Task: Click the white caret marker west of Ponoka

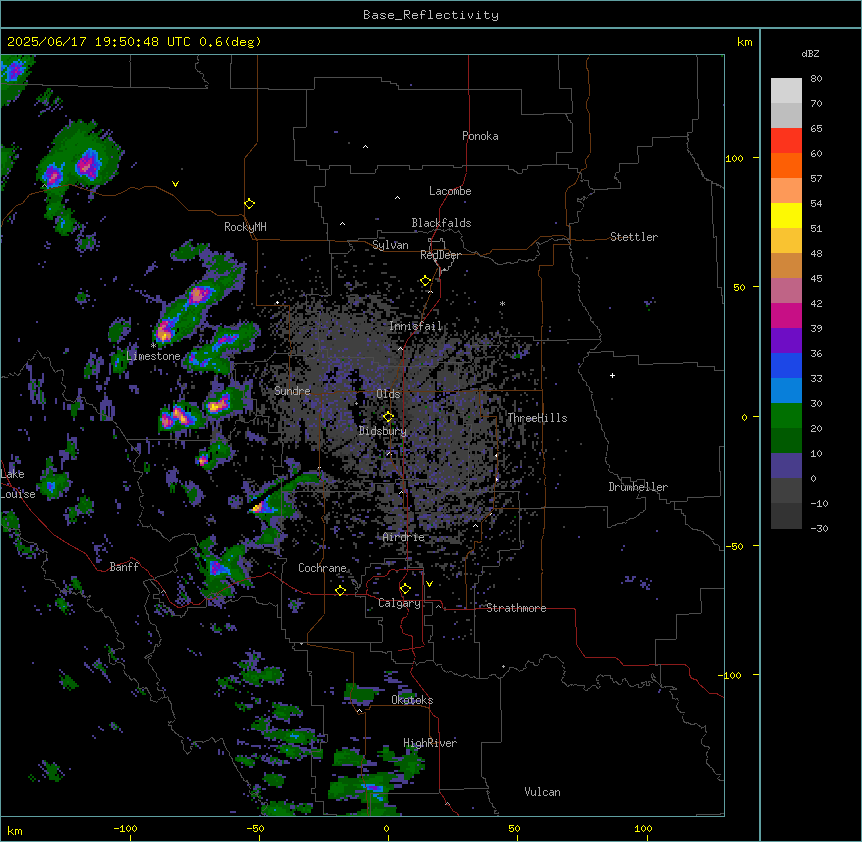Action: pos(365,147)
